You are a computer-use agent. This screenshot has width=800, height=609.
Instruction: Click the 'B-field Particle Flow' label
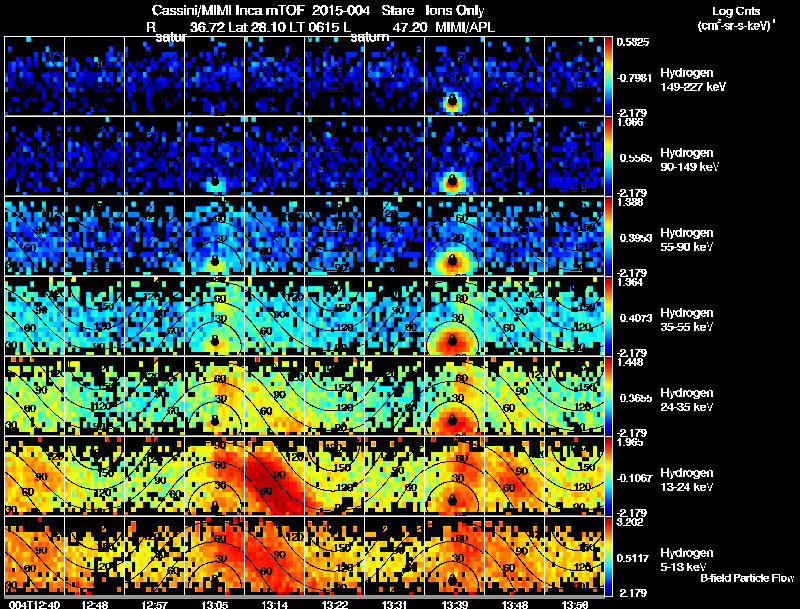coord(747,578)
